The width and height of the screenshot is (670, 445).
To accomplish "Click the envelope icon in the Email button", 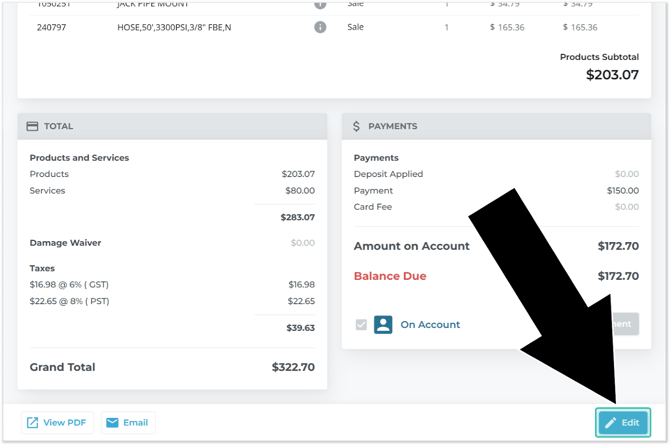I will pos(111,423).
